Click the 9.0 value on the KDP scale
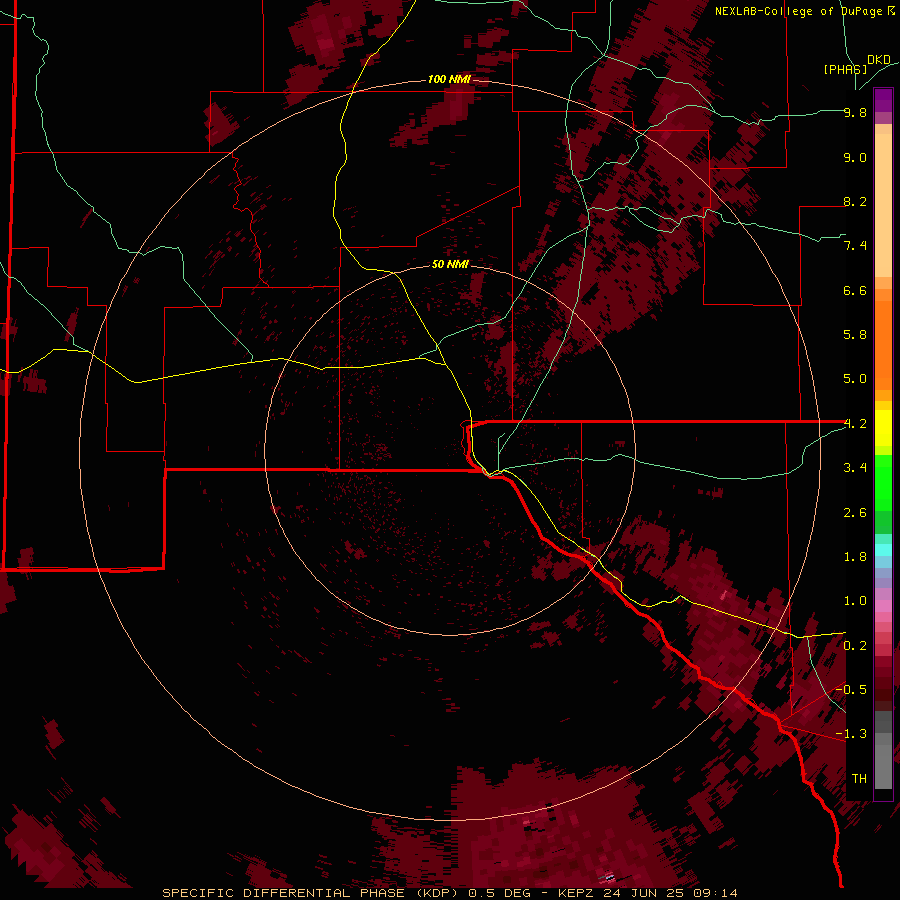This screenshot has width=900, height=900. 855,158
